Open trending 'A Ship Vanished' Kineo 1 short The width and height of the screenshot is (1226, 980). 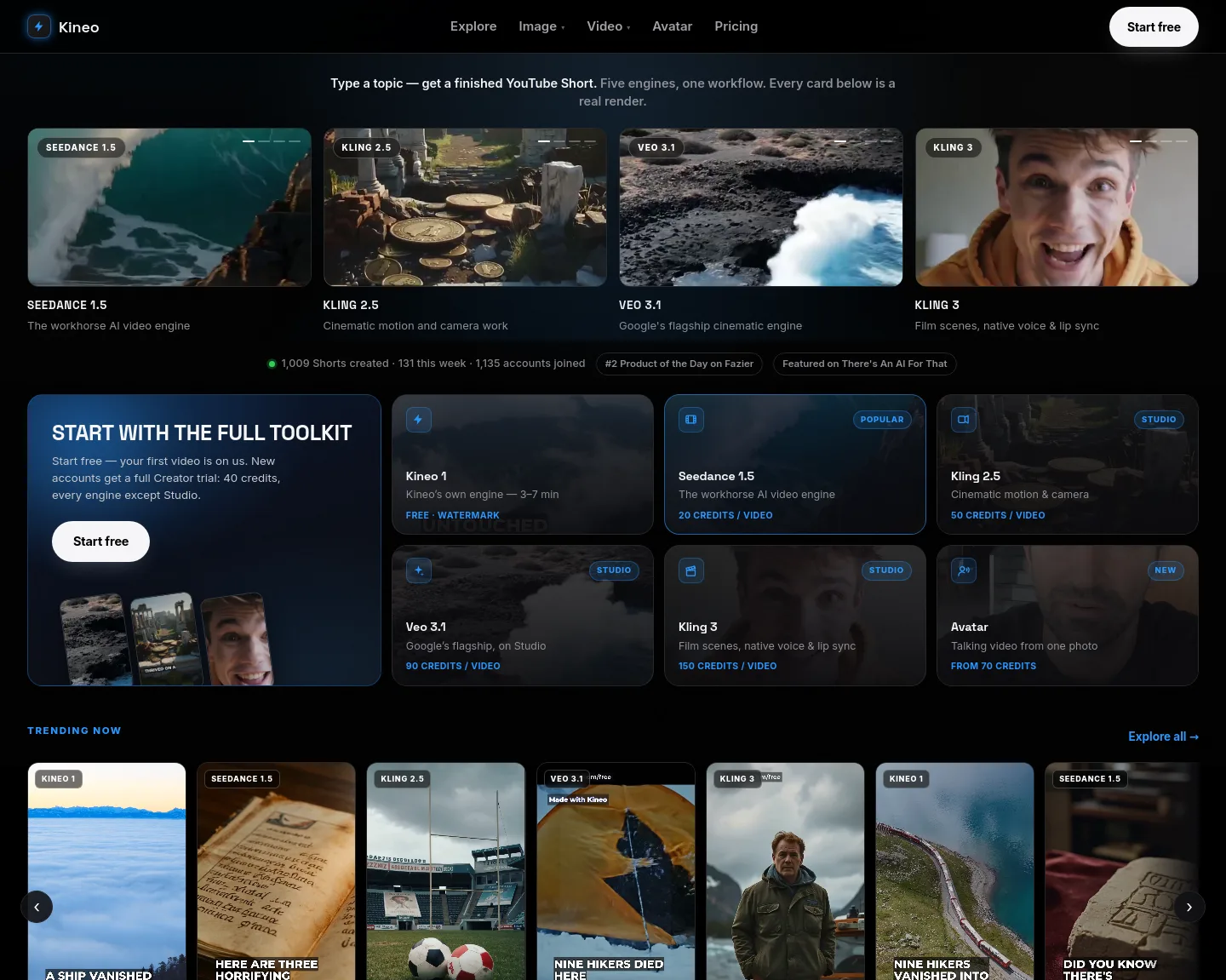coord(106,871)
